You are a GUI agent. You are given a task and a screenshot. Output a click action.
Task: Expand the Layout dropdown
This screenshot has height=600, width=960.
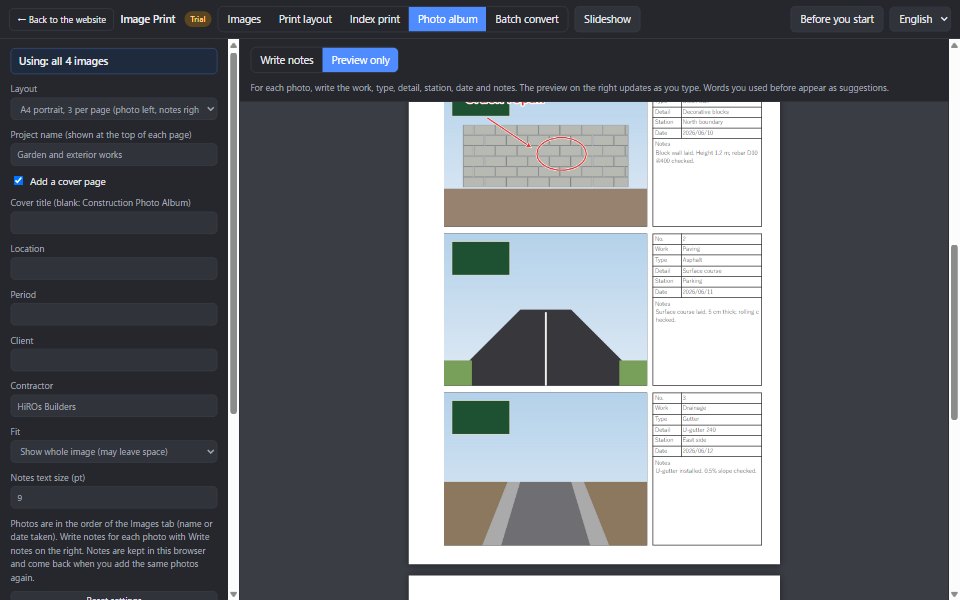coord(114,110)
